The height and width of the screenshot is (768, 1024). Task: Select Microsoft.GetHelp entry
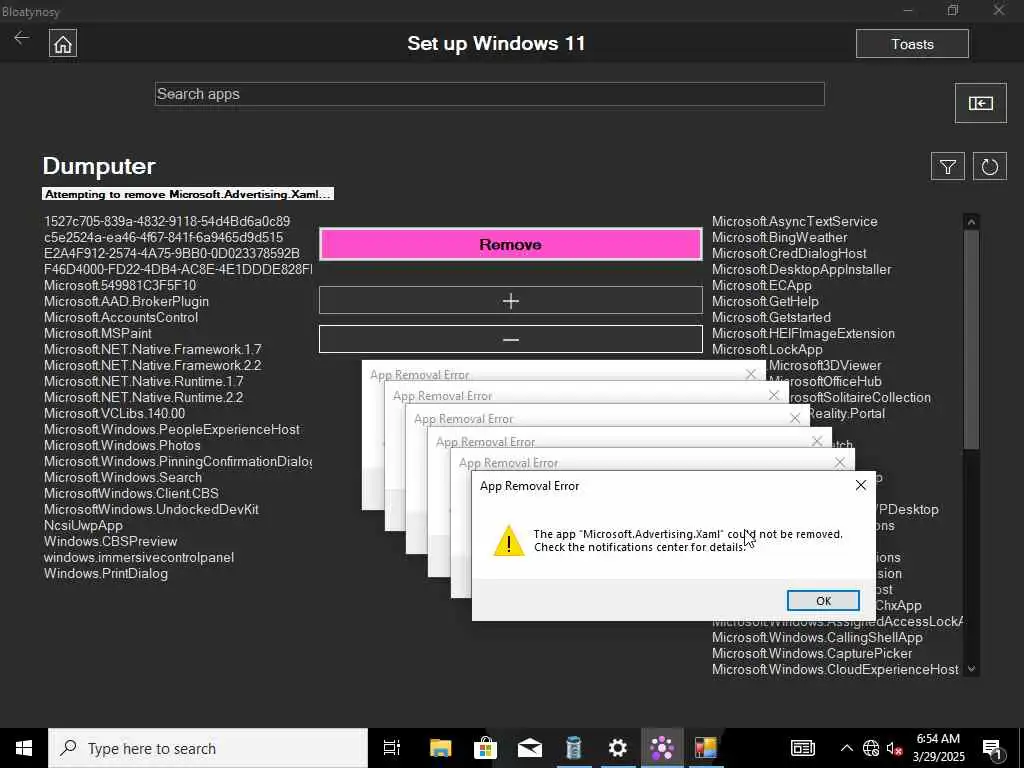click(x=765, y=302)
